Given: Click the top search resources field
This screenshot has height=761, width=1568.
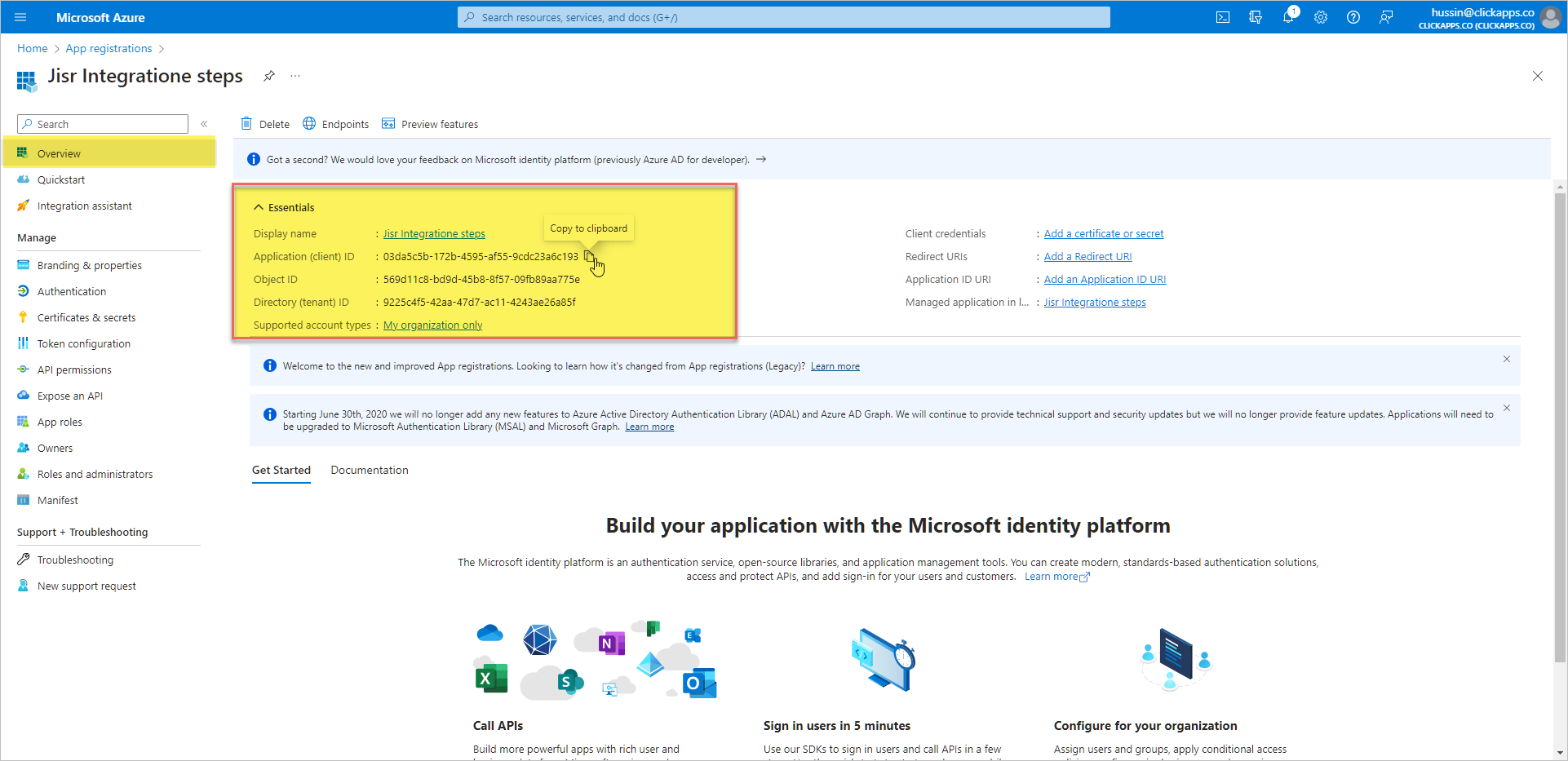Looking at the screenshot, I should tap(783, 17).
